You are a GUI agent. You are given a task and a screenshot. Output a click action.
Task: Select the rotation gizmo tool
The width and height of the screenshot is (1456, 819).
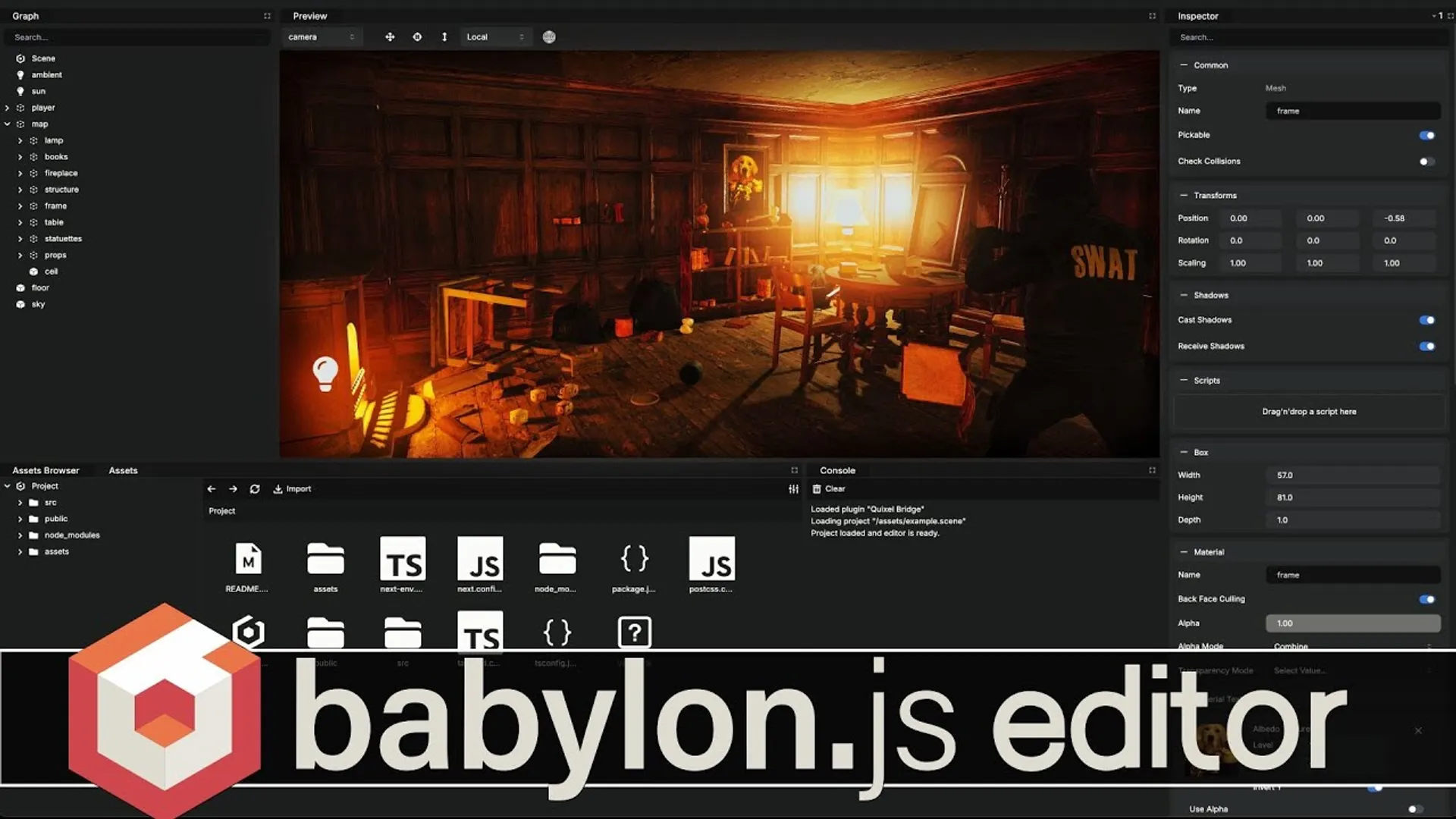[417, 36]
